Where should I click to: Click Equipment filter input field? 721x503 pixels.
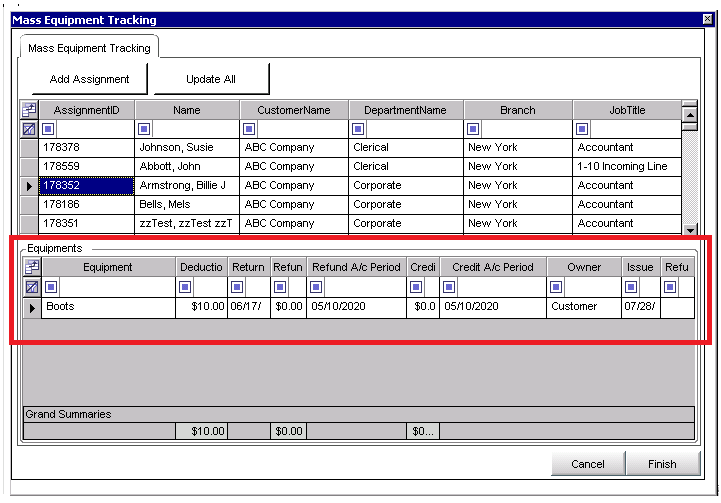117,287
